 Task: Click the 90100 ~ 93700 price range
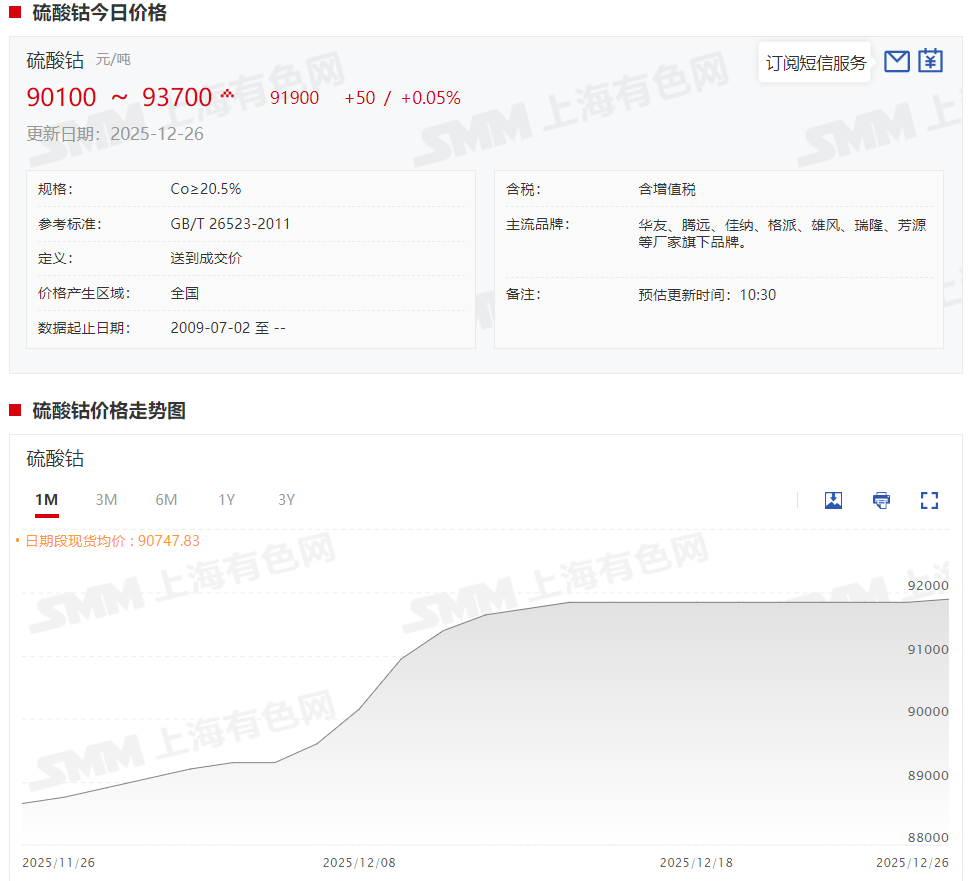coord(119,97)
